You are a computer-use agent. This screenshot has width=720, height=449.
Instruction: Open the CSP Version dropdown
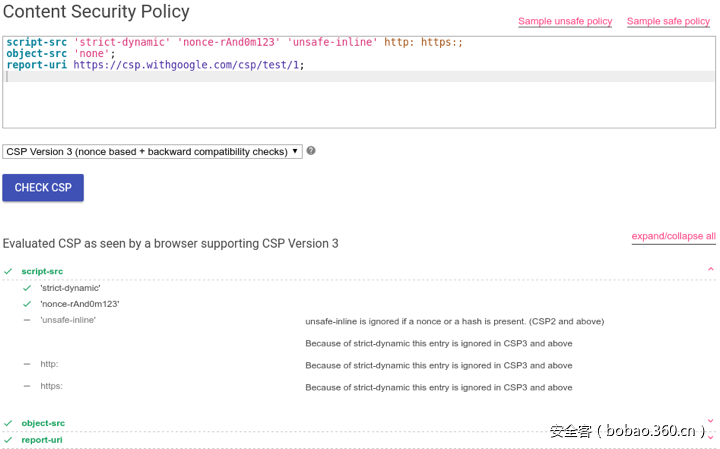[x=152, y=151]
